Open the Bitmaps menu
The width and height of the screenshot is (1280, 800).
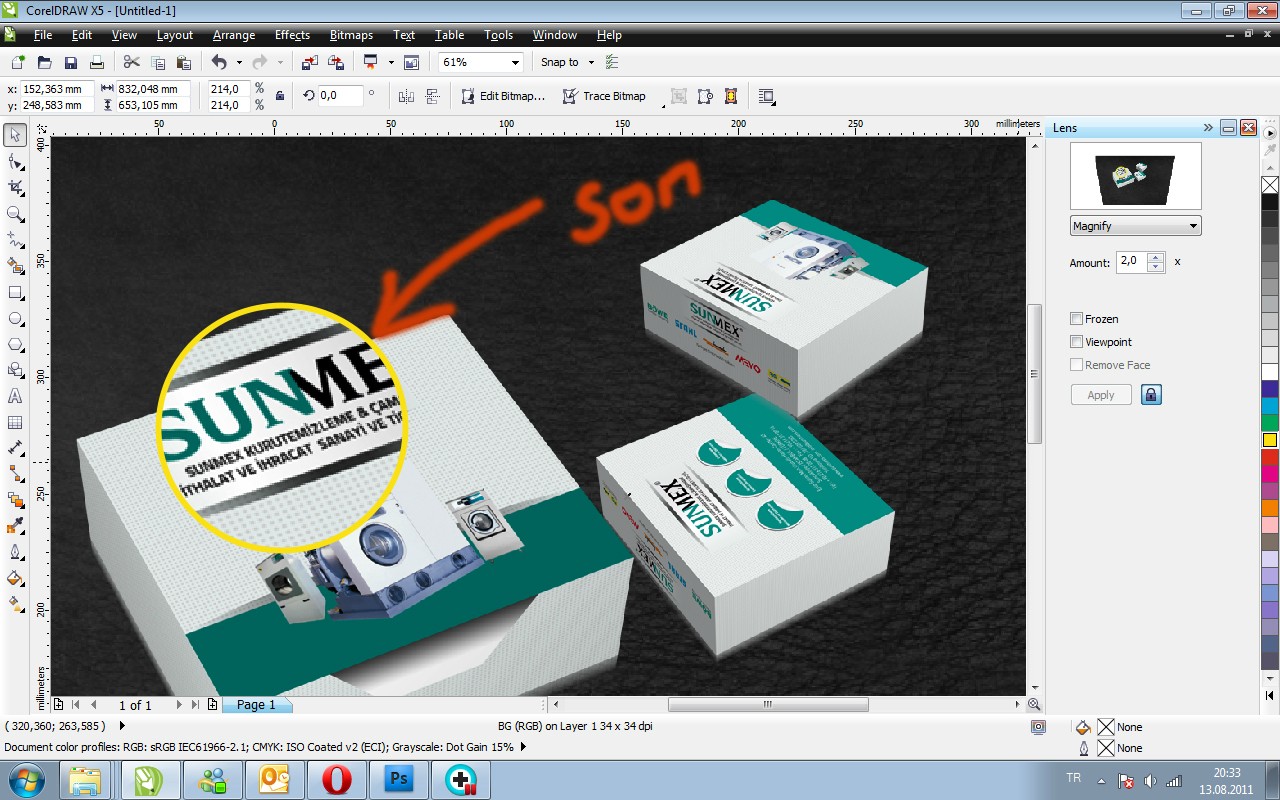coord(351,35)
